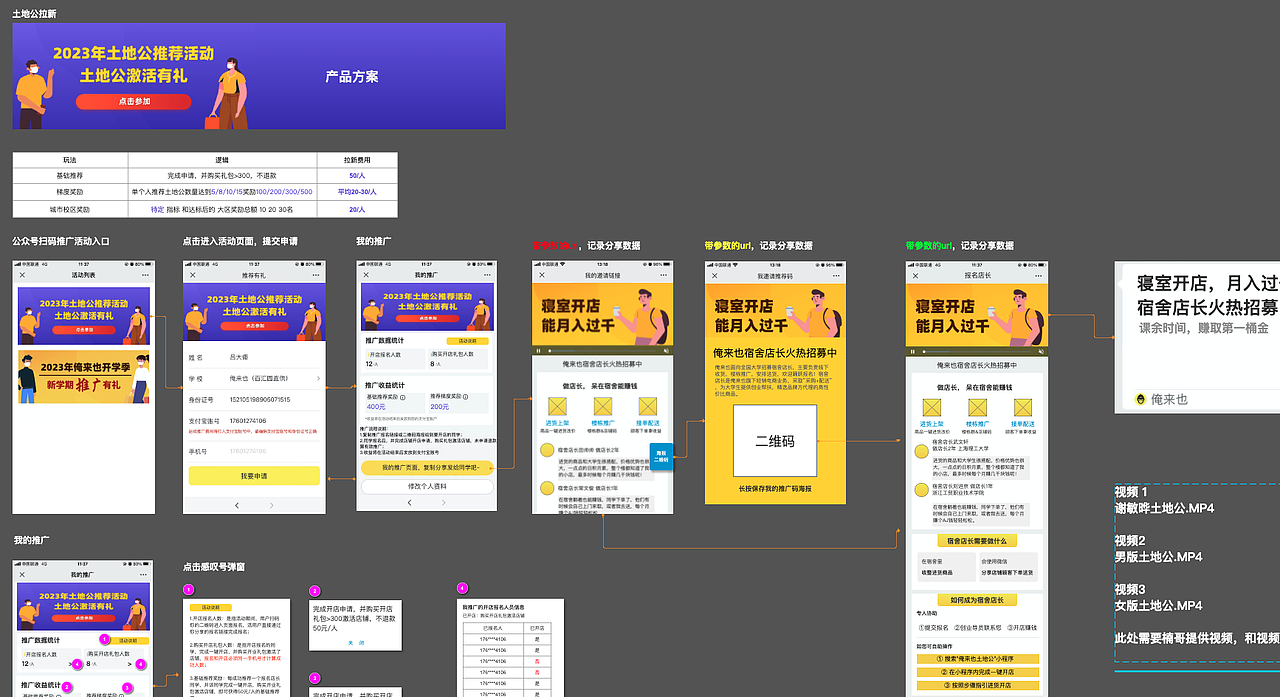
Task: Select the 进货上架 icon on the 招募 page
Action: 557,405
